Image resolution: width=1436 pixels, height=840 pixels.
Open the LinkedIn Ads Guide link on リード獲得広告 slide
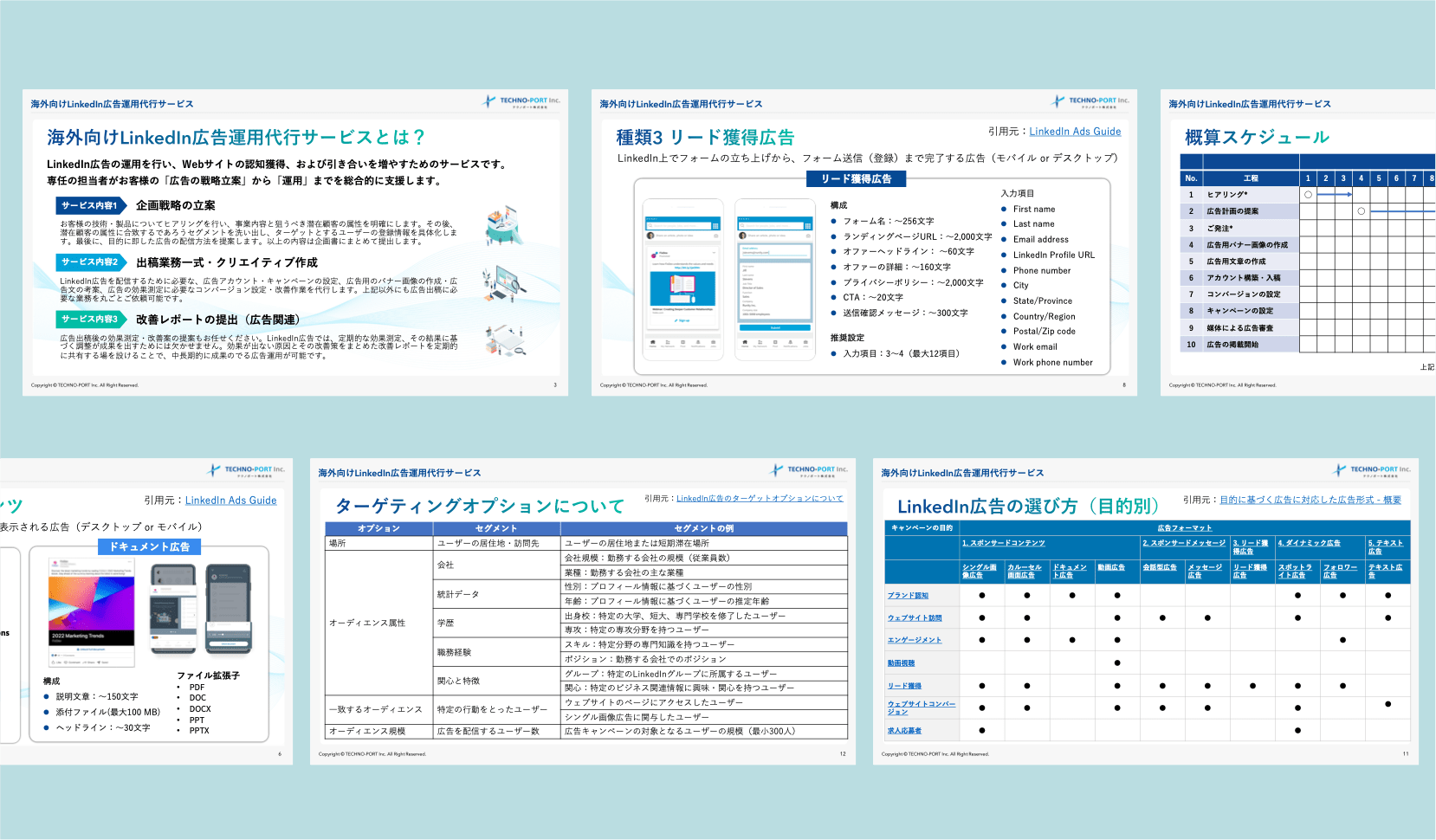tap(1075, 132)
